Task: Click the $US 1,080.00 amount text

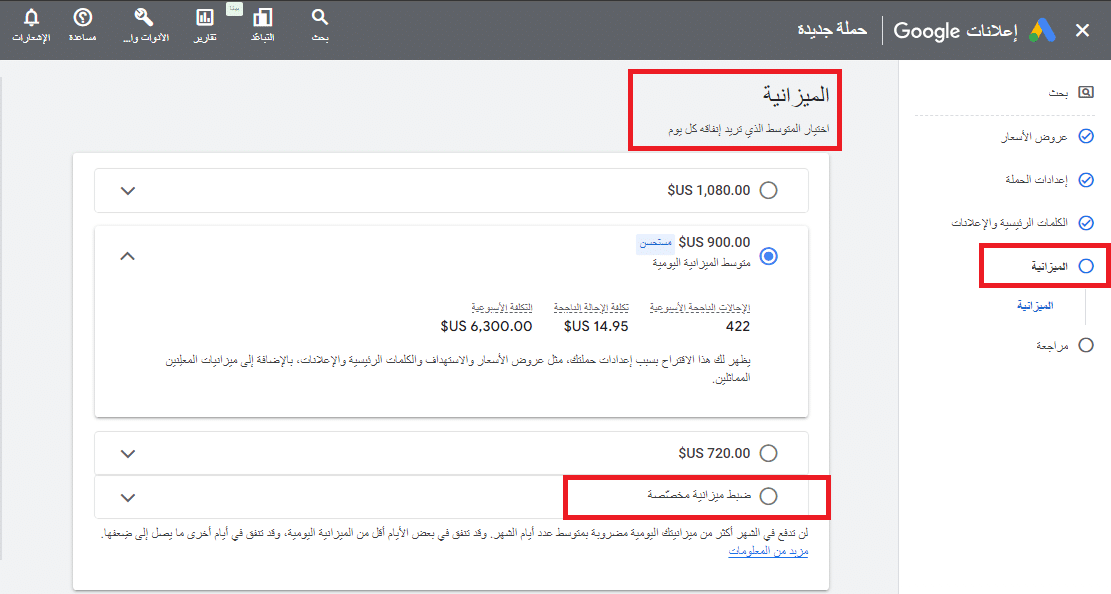Action: point(709,190)
